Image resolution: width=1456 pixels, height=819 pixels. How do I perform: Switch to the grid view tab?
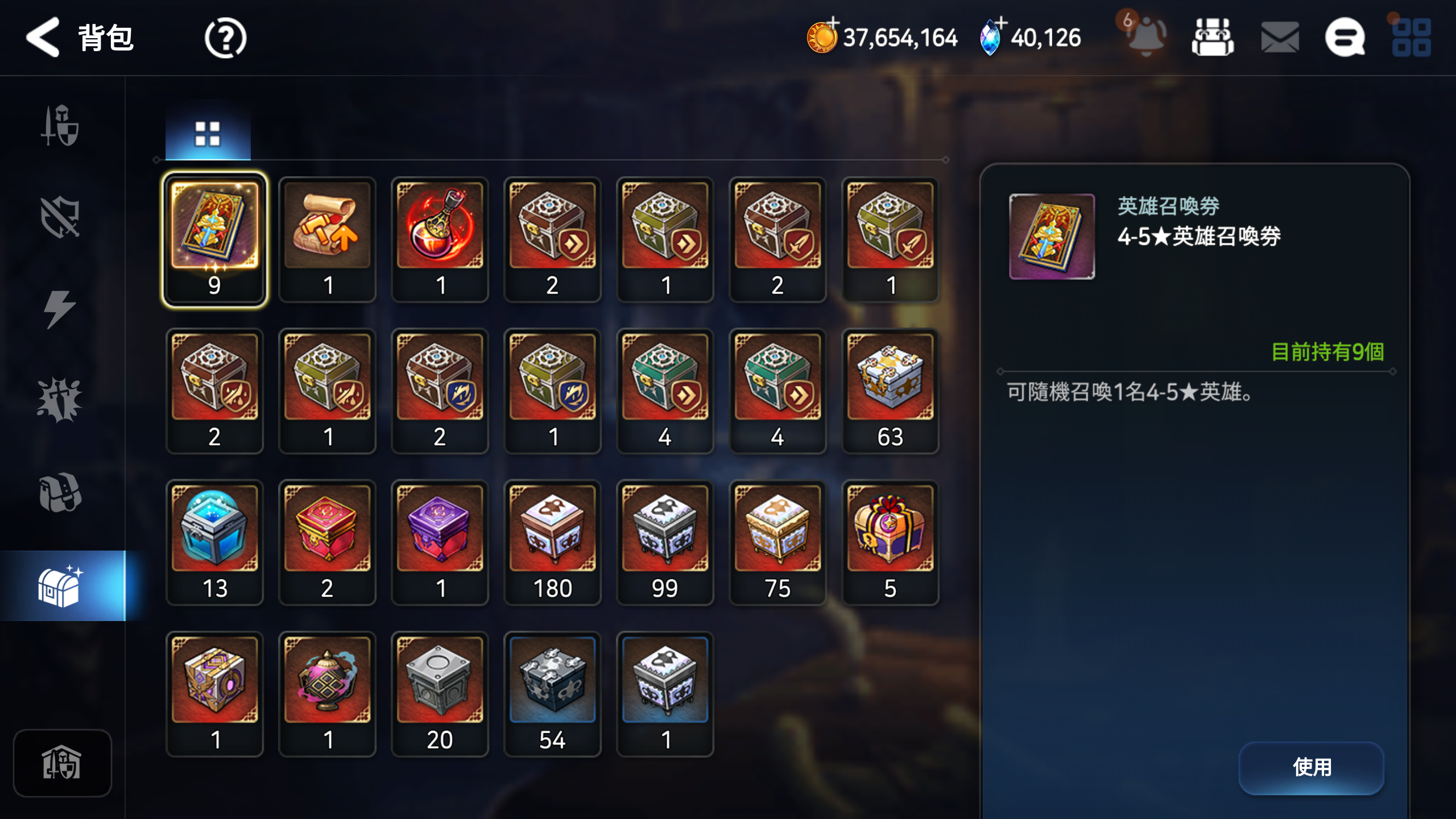click(208, 134)
